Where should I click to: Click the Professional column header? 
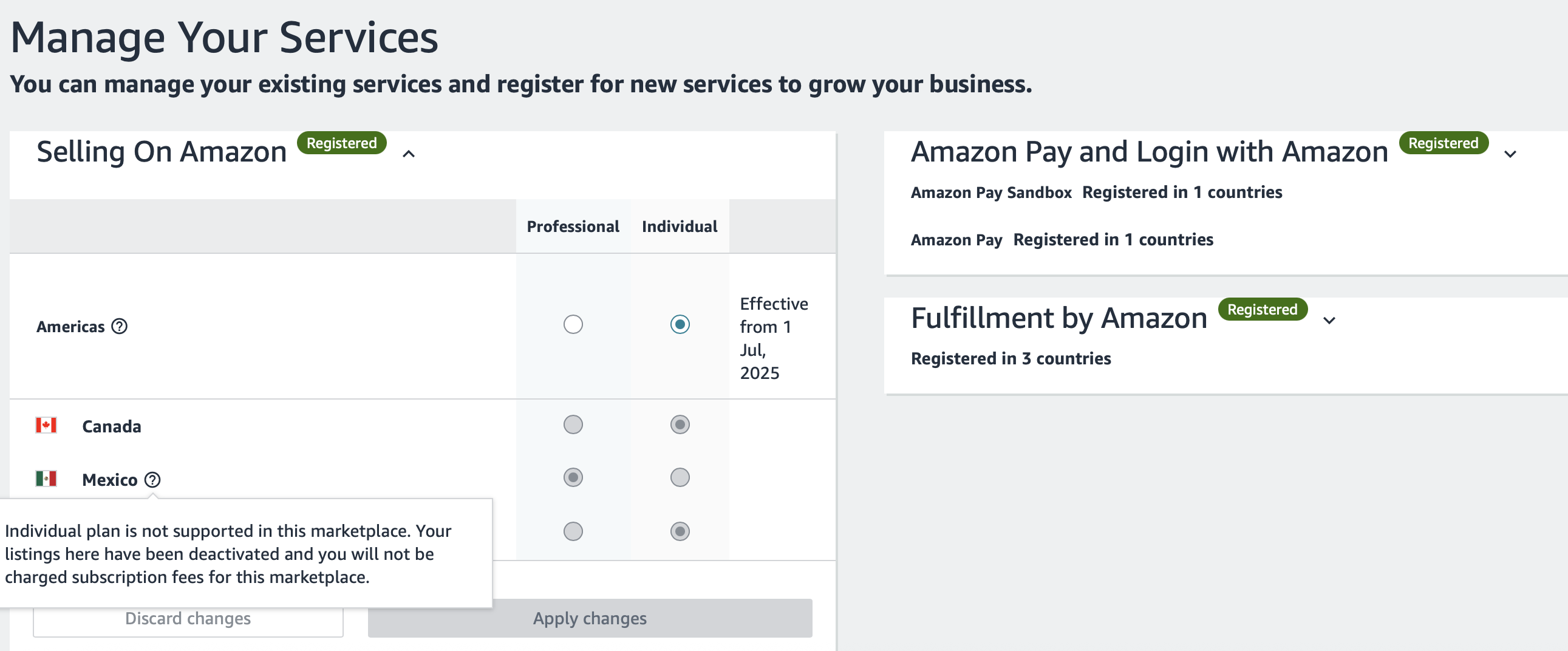(x=573, y=227)
